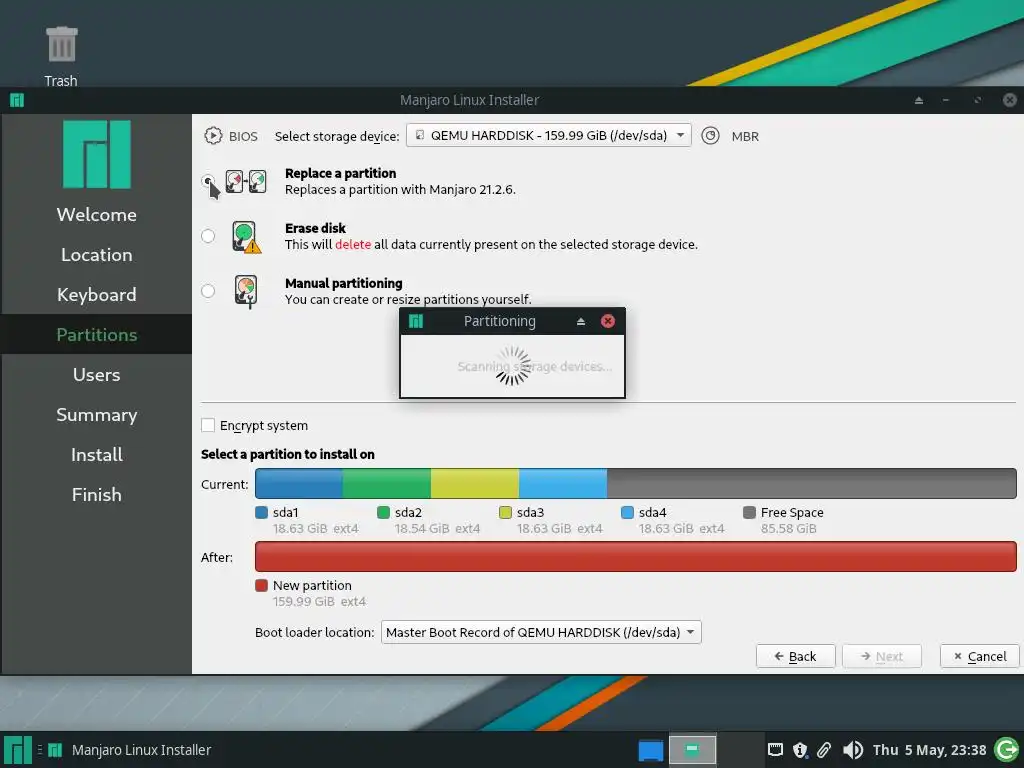Click the Back button
The height and width of the screenshot is (768, 1024).
(795, 656)
